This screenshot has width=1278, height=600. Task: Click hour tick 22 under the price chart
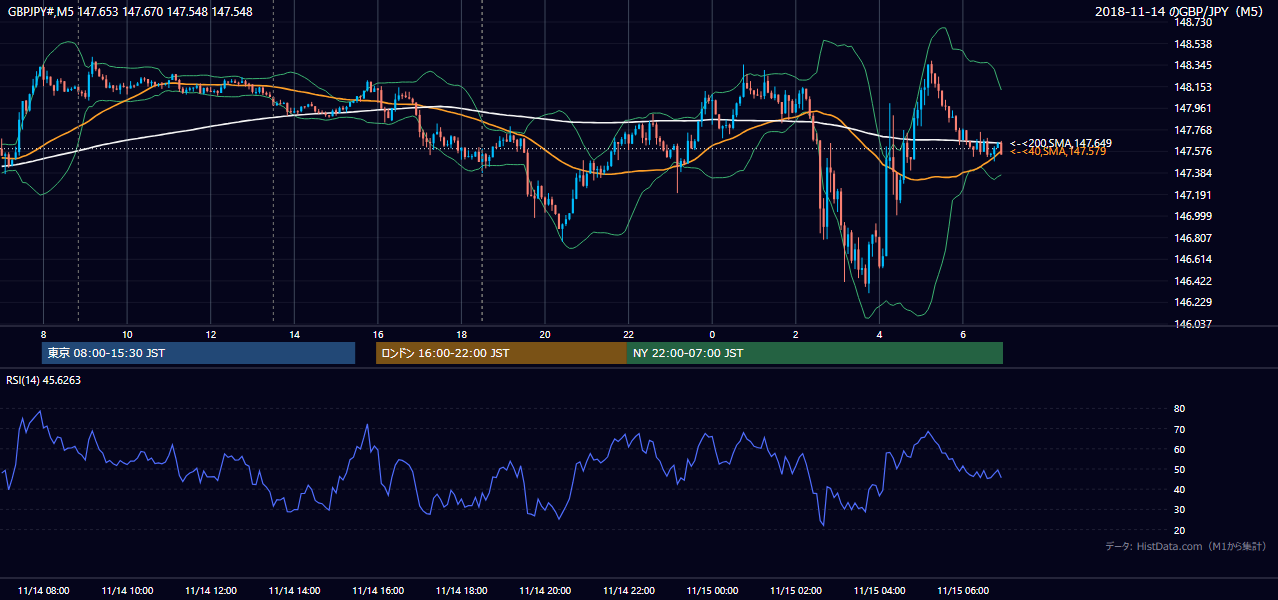[x=628, y=334]
